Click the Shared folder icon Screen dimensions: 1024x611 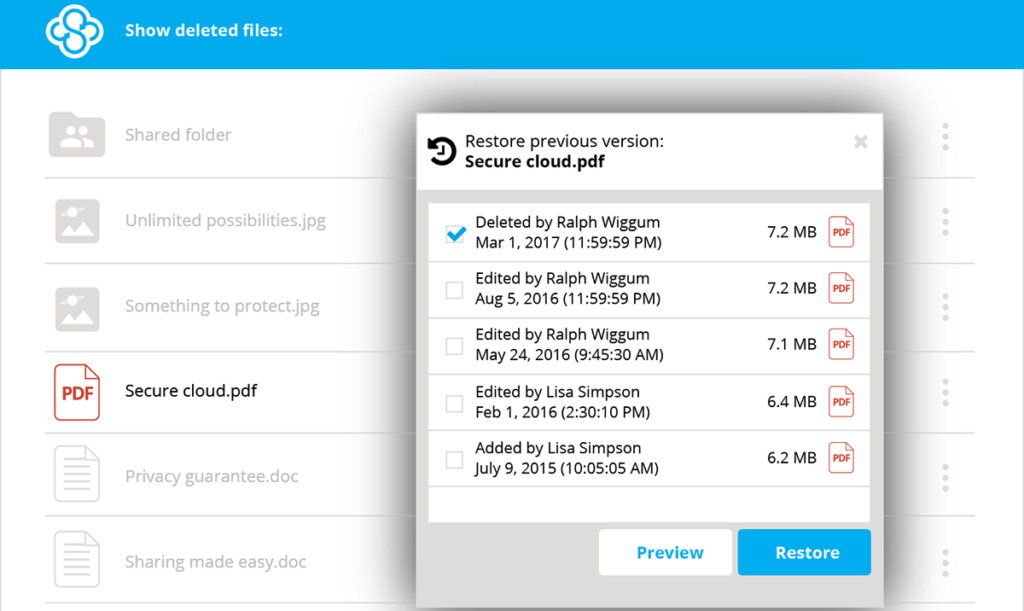point(77,135)
